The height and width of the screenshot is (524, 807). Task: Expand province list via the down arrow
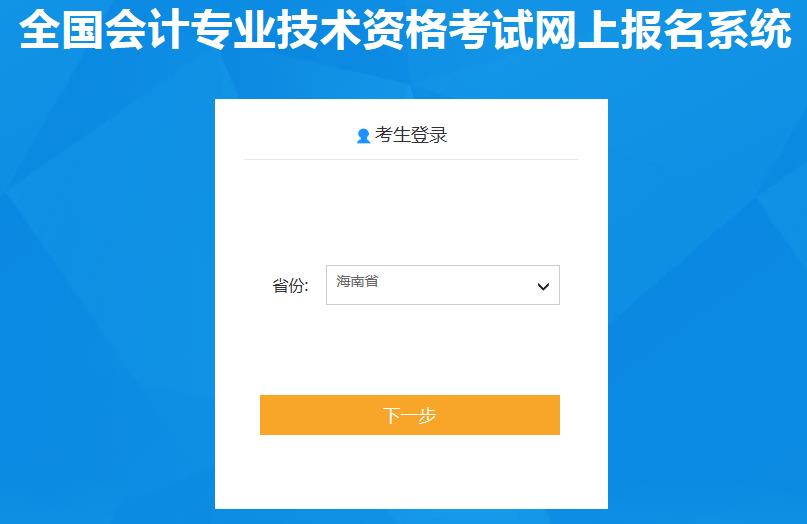pyautogui.click(x=543, y=286)
